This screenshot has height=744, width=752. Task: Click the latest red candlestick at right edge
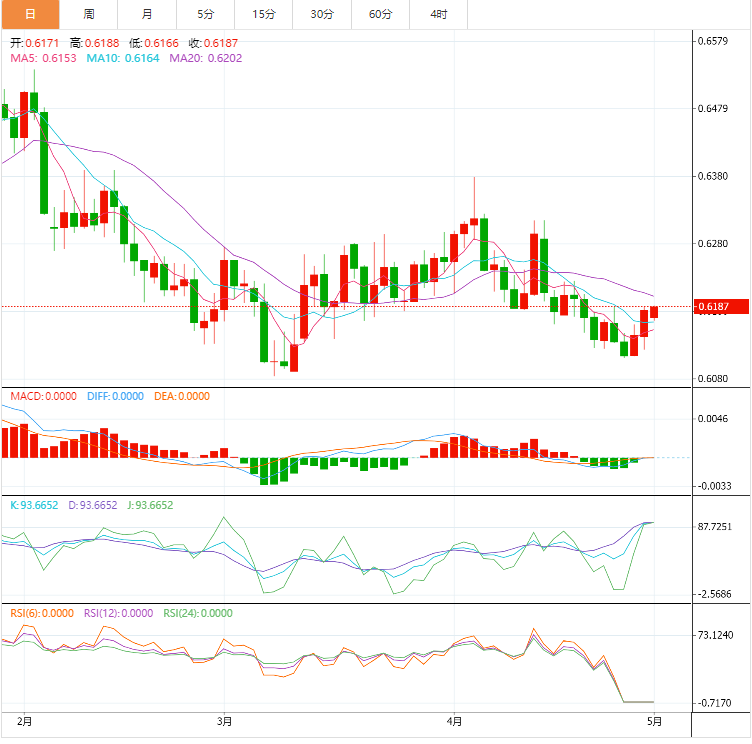point(654,312)
